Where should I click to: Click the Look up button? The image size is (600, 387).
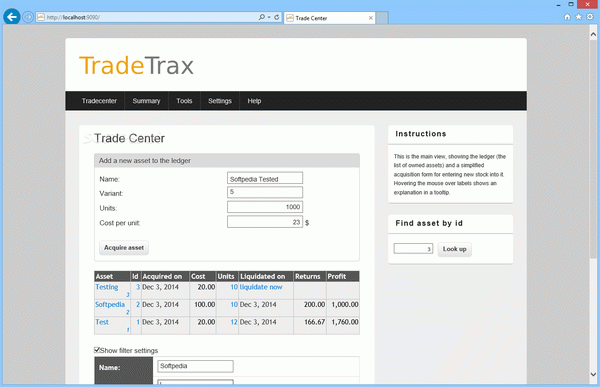tap(455, 249)
